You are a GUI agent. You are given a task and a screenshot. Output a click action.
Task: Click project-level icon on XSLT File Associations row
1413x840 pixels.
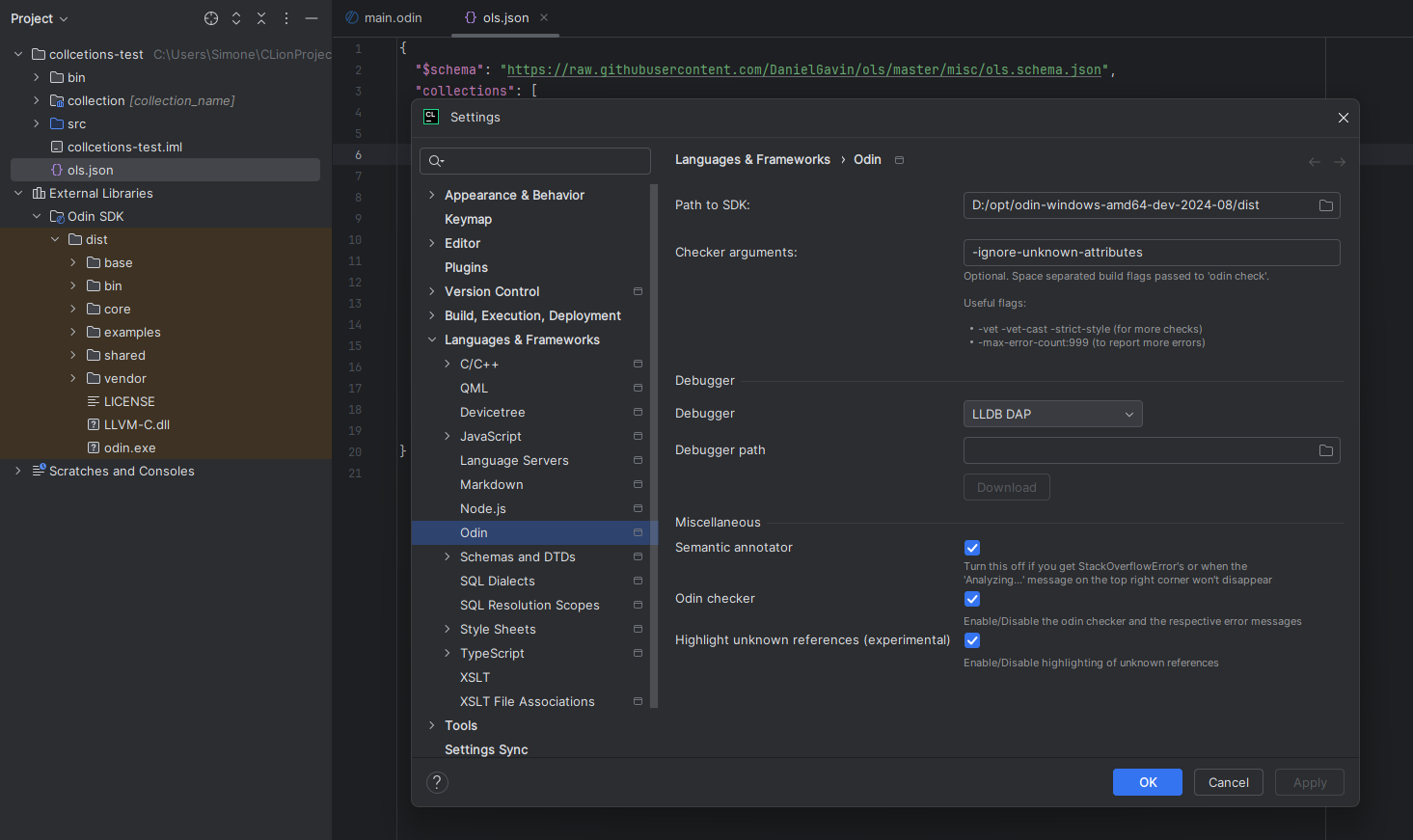click(x=638, y=701)
